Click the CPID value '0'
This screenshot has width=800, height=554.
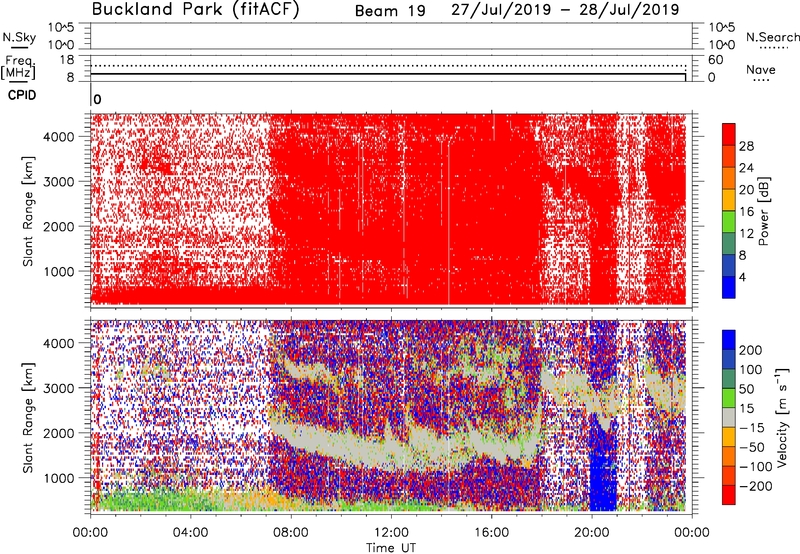tap(97, 100)
